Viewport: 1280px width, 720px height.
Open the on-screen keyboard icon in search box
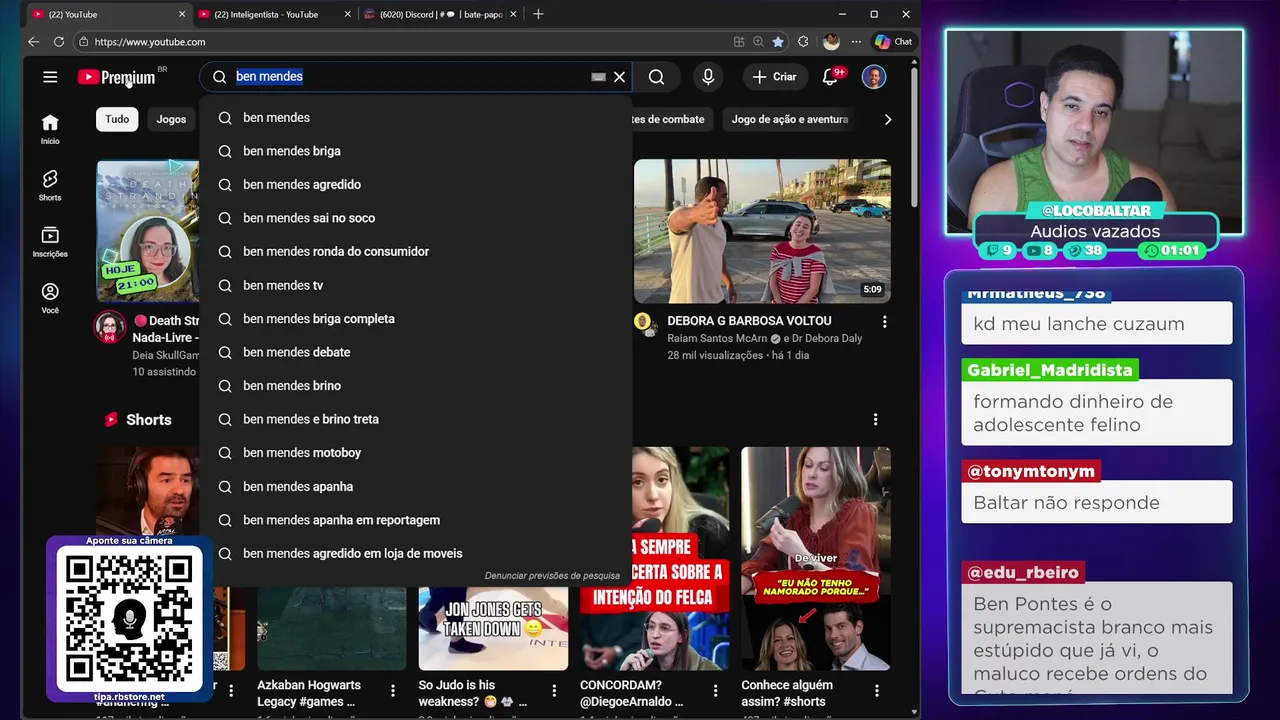point(598,77)
